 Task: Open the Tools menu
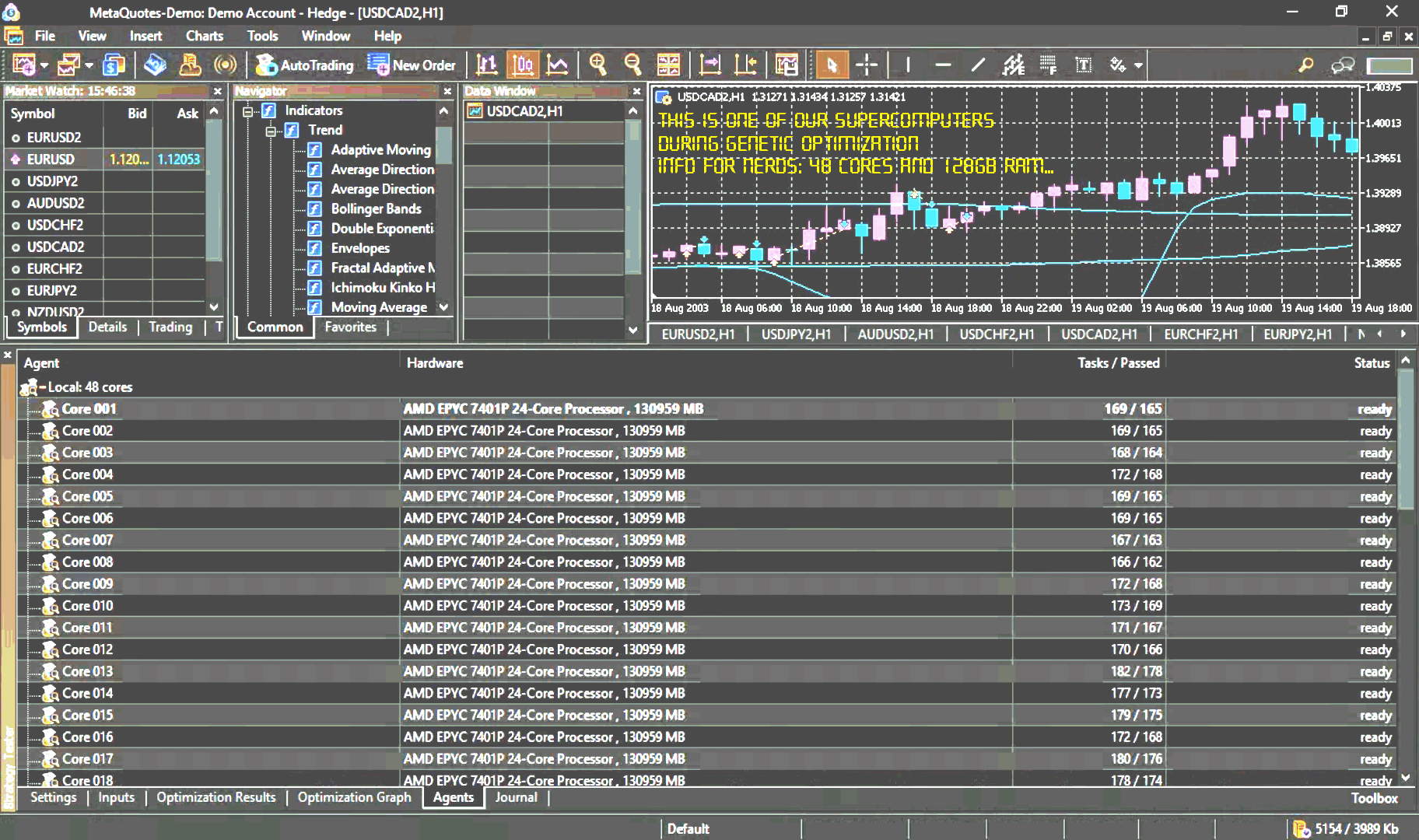point(262,36)
